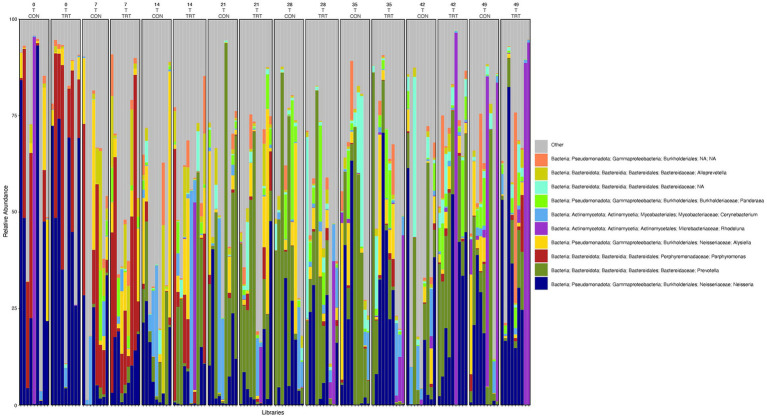The height and width of the screenshot is (417, 767).
Task: Click the first facet header '0 T CON'
Action: coord(34,10)
